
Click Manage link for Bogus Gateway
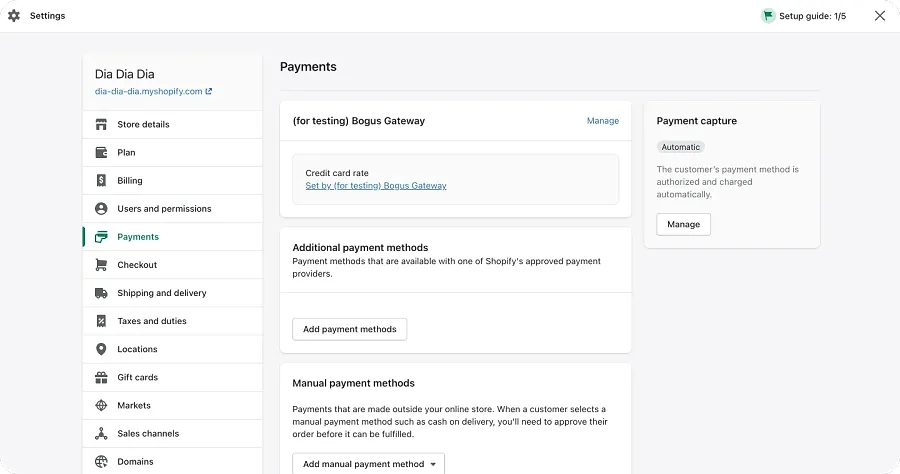click(x=603, y=121)
